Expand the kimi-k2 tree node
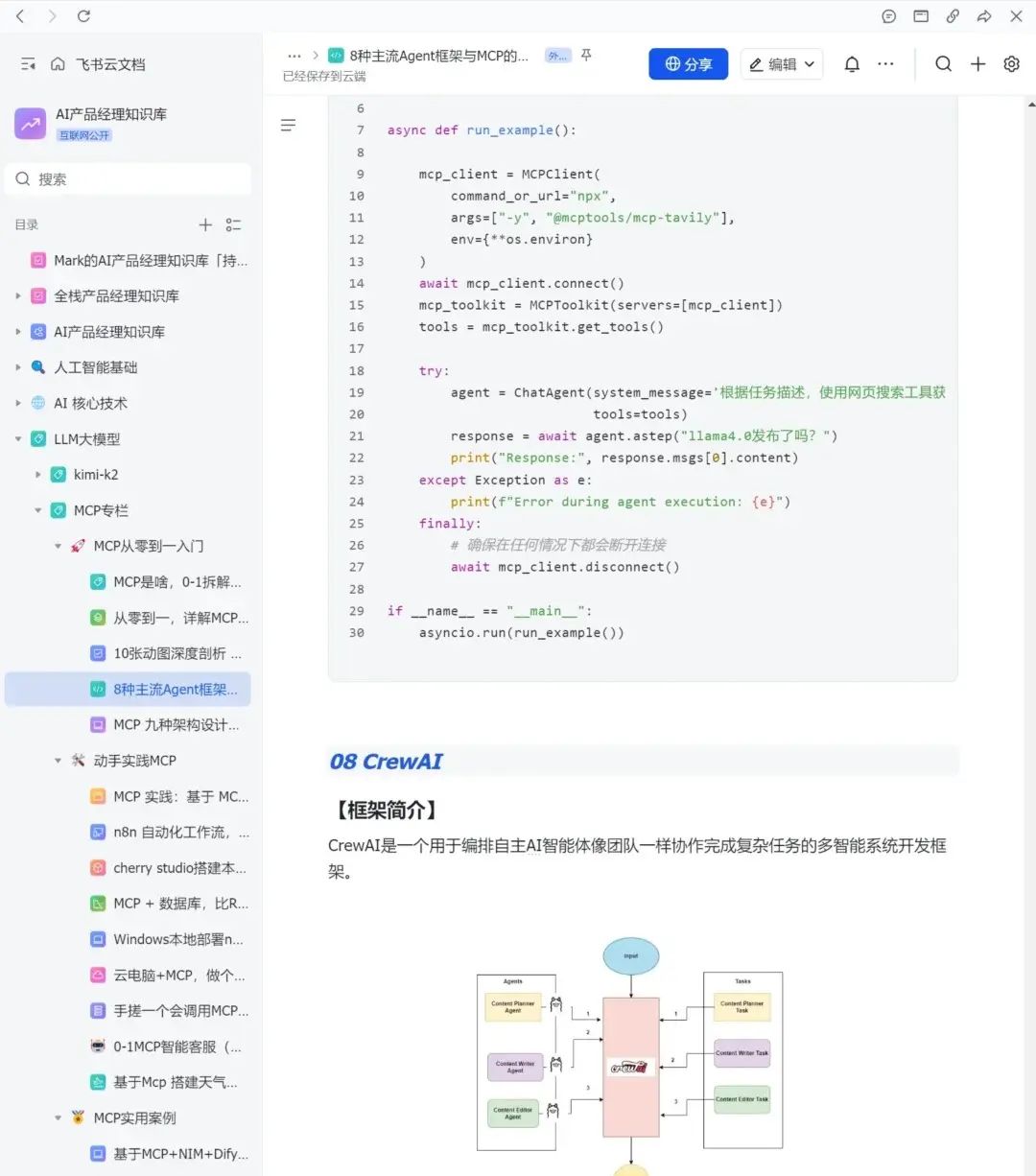1036x1176 pixels. coord(38,475)
